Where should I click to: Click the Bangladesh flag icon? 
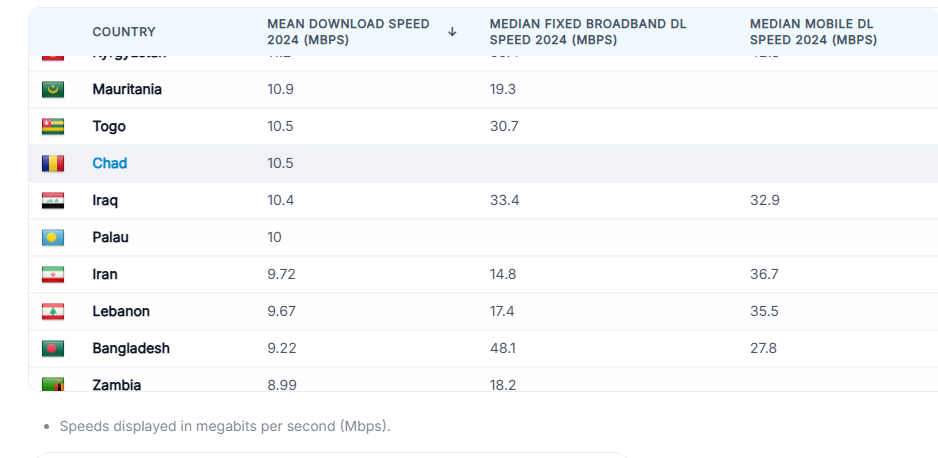click(x=53, y=349)
